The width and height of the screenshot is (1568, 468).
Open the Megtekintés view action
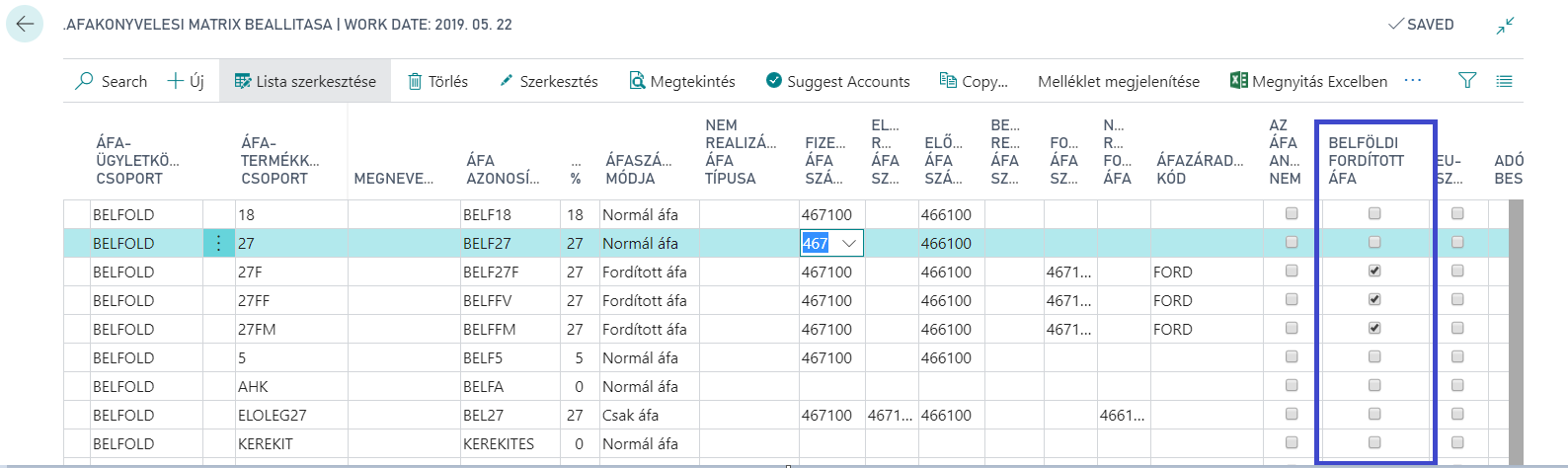pyautogui.click(x=682, y=81)
